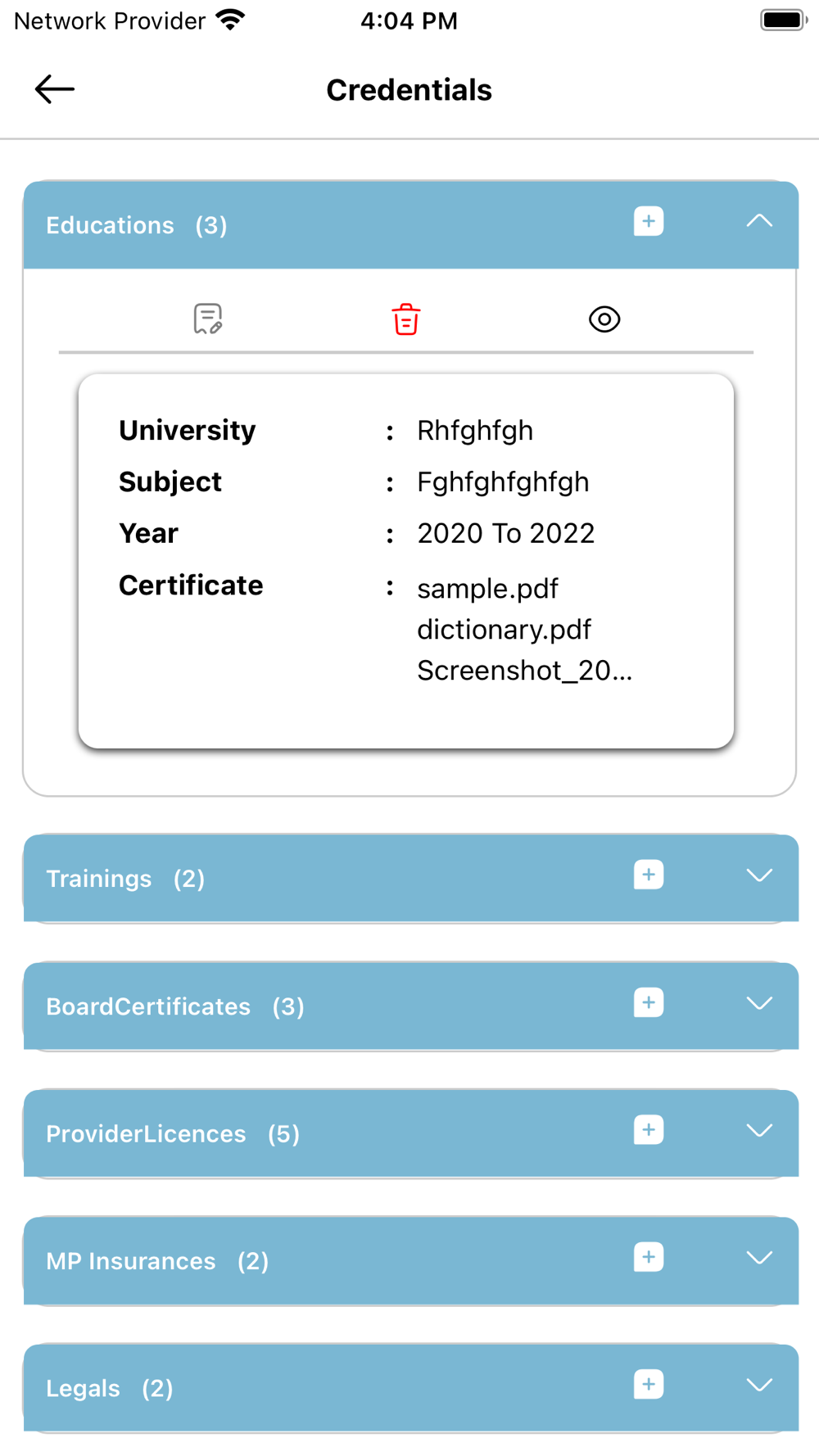The height and width of the screenshot is (1456, 819).
Task: Add a new MP Insurances entry
Action: pos(648,1257)
